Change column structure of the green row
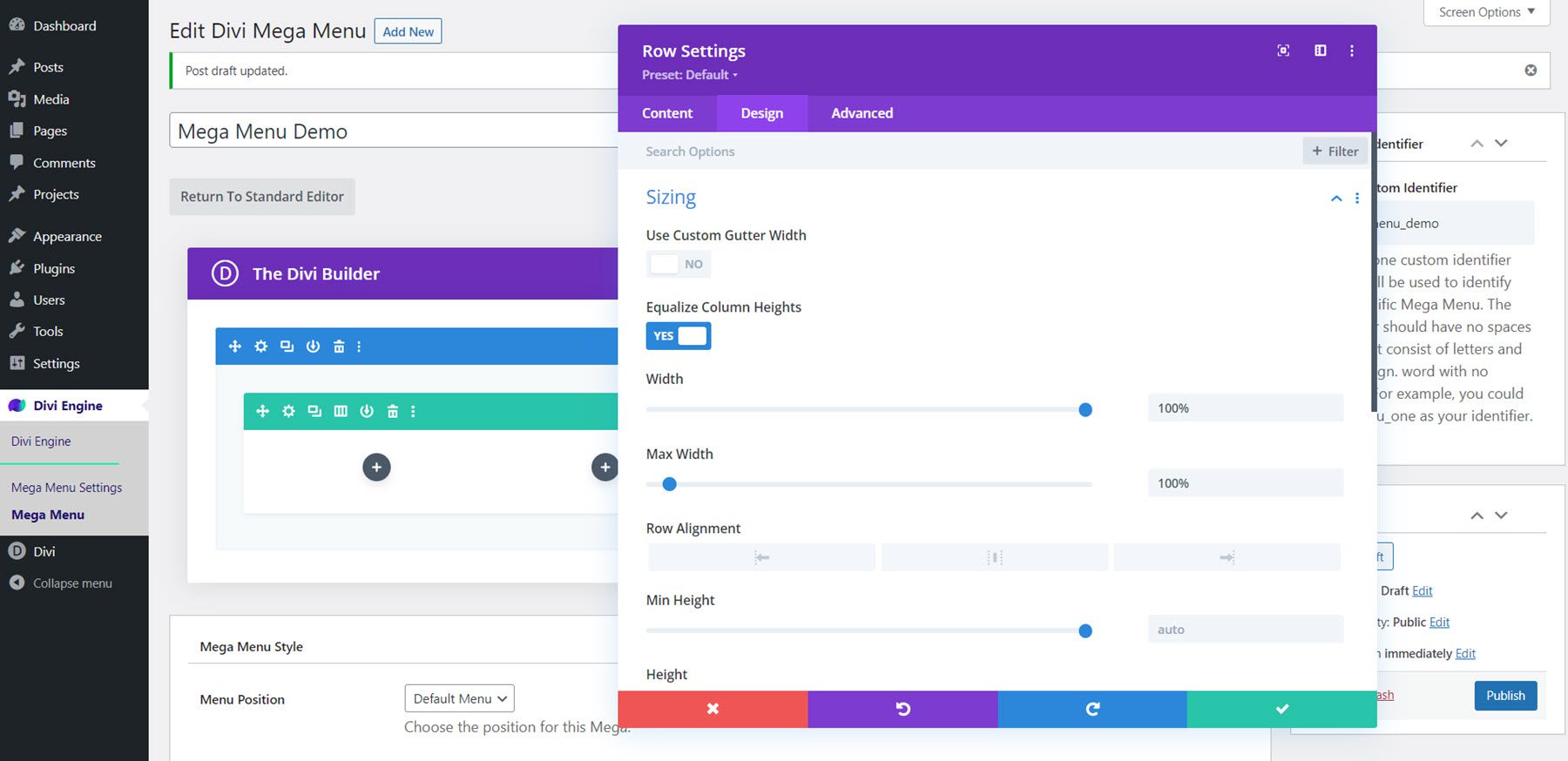 [341, 412]
